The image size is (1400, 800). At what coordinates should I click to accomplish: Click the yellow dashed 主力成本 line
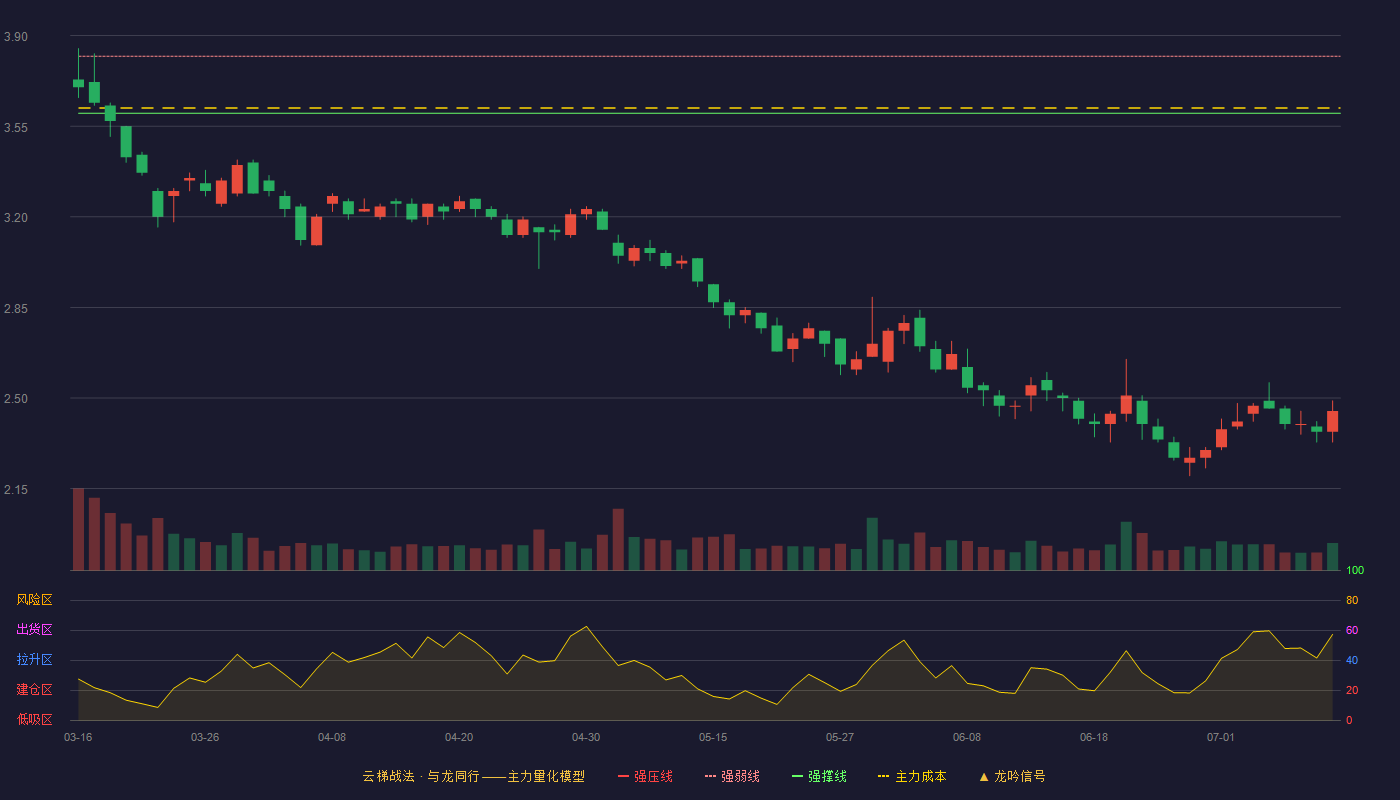coord(708,107)
